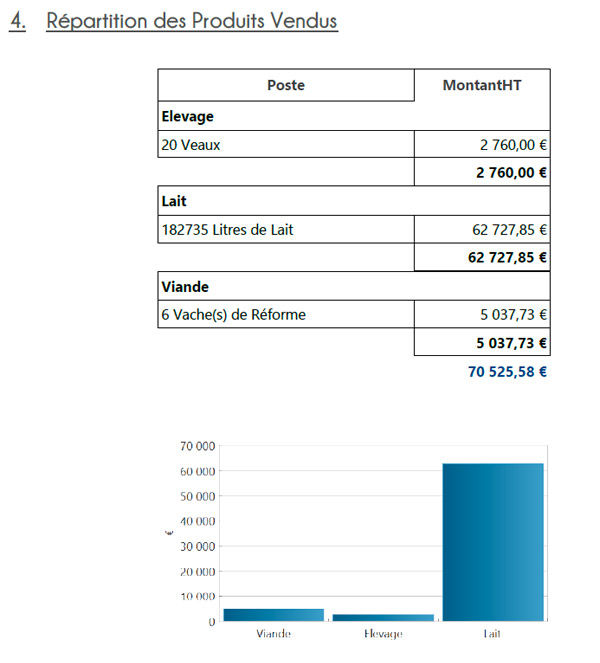Click the non-bold 62 727,85 € amount
This screenshot has height=663, width=600.
tap(509, 230)
